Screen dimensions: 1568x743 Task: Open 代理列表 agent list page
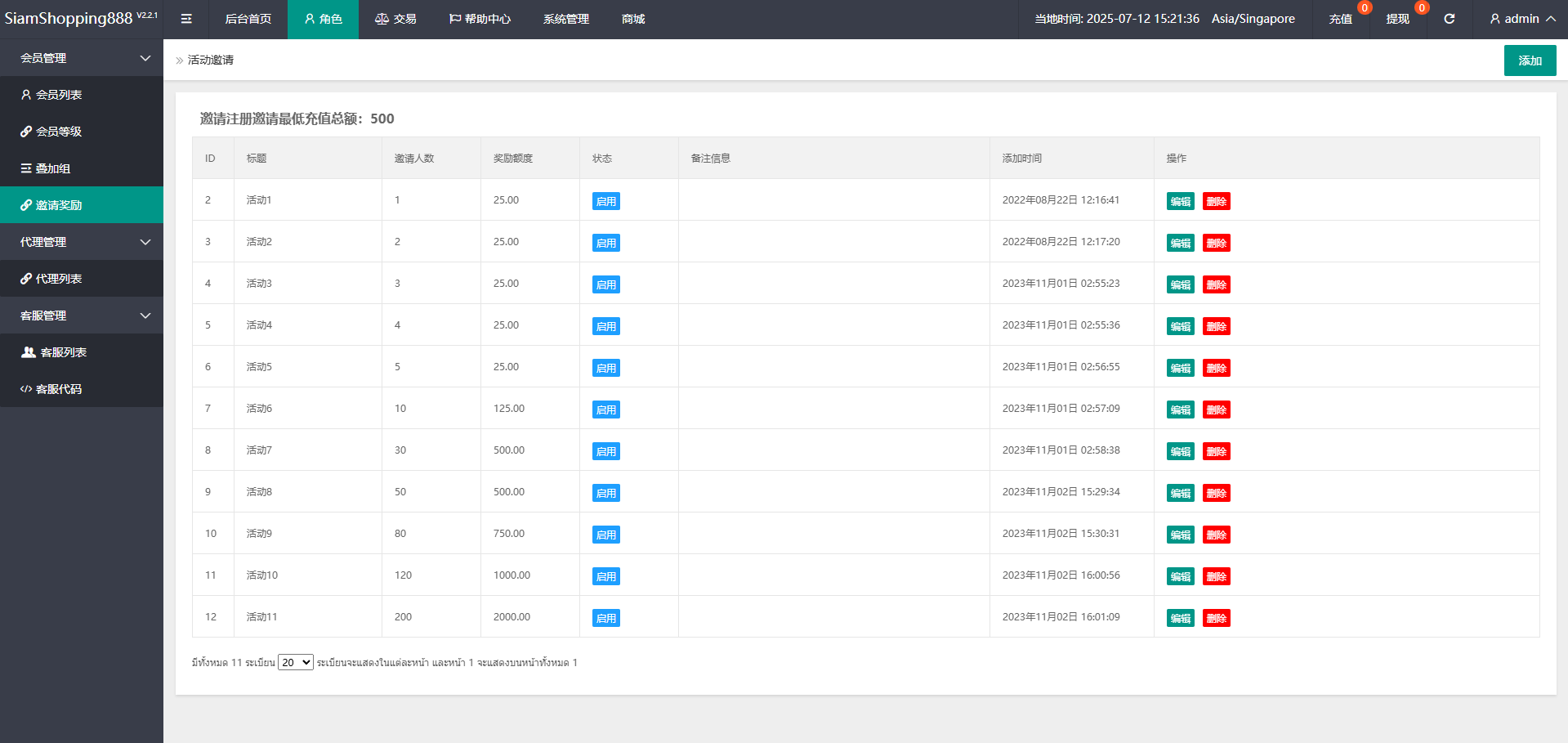tap(58, 279)
